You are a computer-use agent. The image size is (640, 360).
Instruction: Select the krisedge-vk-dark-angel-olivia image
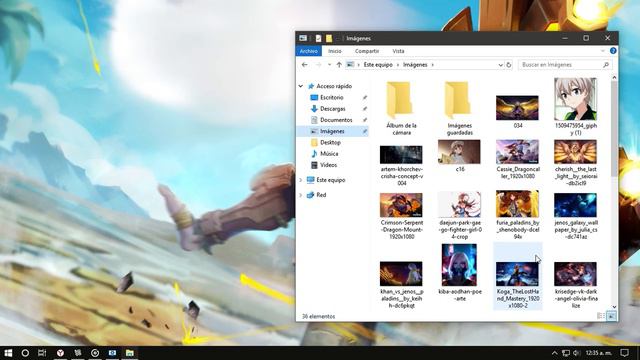click(576, 284)
